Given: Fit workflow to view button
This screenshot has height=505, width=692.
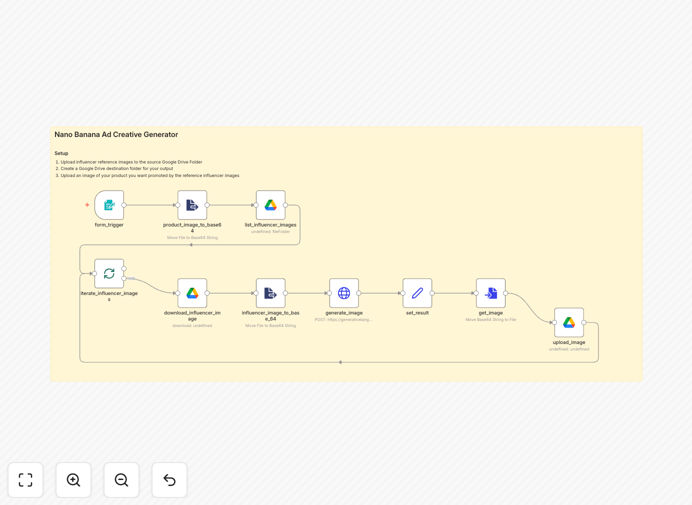Looking at the screenshot, I should (26, 480).
